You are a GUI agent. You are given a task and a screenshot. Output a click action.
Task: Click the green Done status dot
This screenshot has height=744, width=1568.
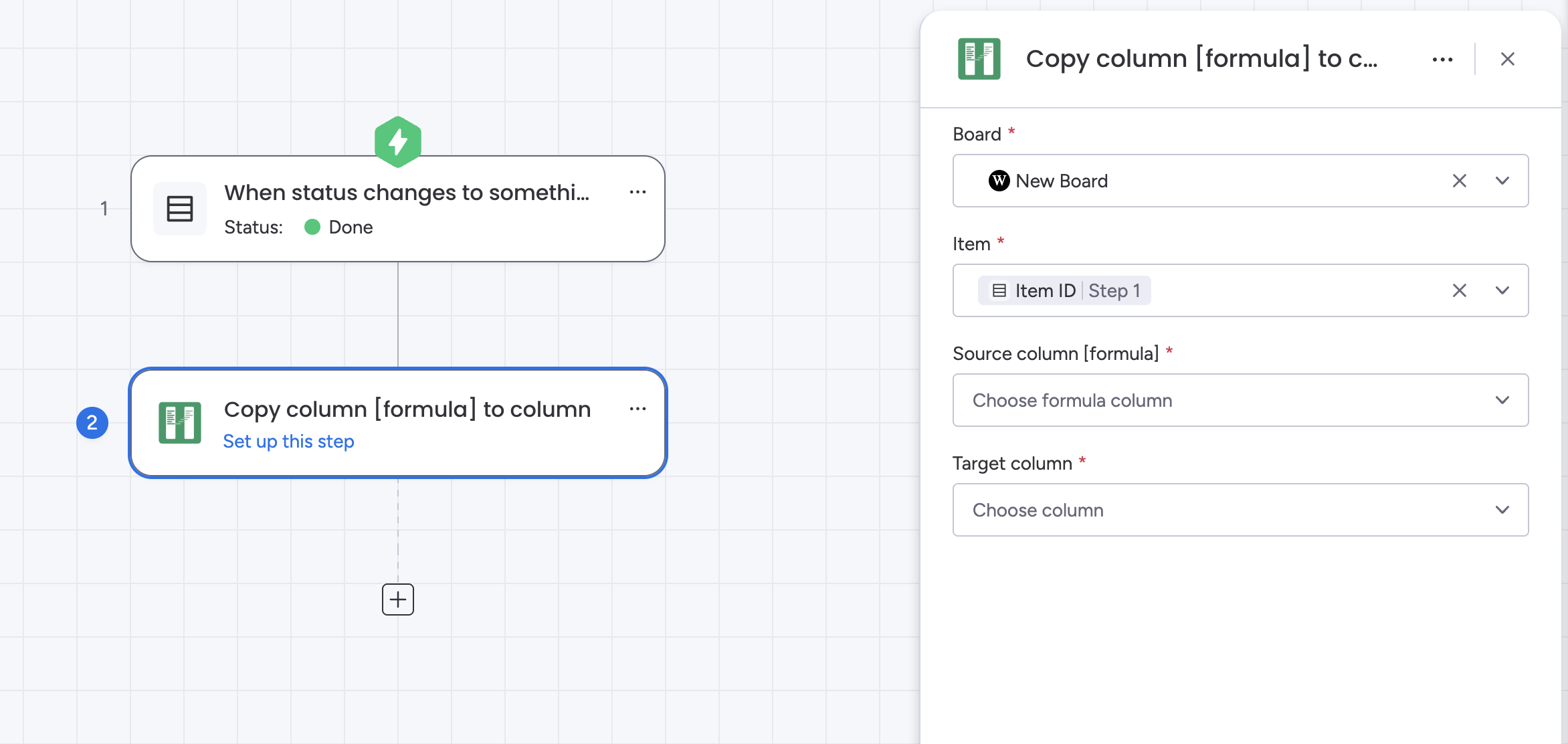tap(312, 227)
